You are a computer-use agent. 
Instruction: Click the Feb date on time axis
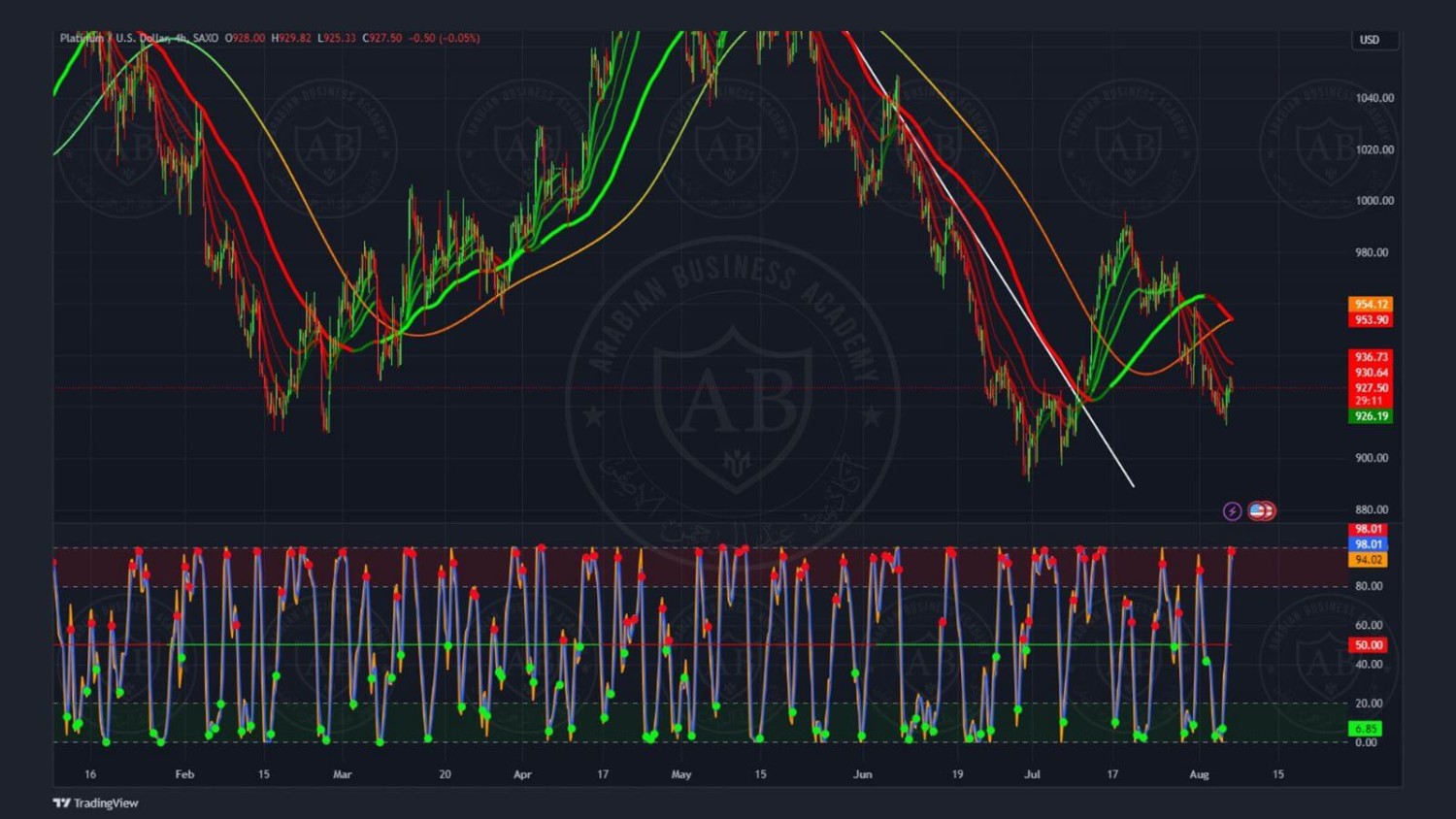pos(184,774)
